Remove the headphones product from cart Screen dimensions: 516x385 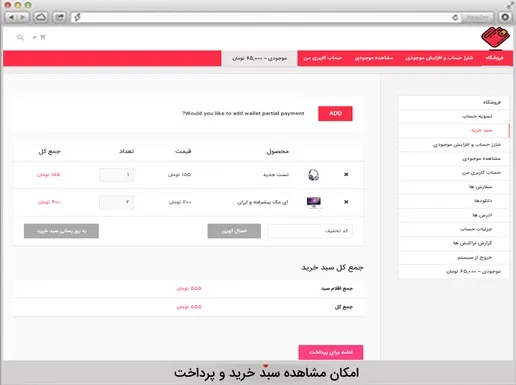pos(346,174)
